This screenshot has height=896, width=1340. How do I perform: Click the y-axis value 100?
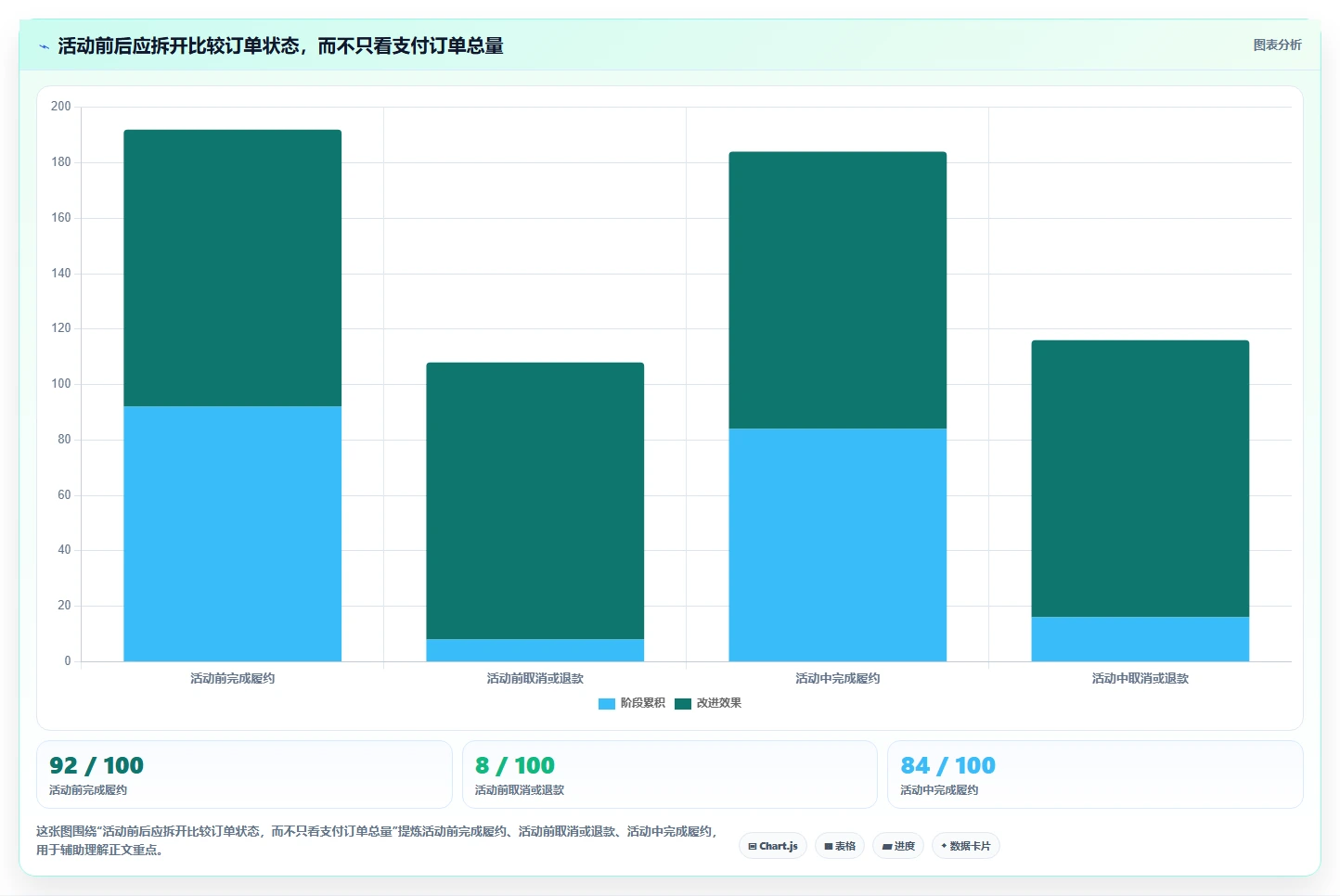[61, 384]
